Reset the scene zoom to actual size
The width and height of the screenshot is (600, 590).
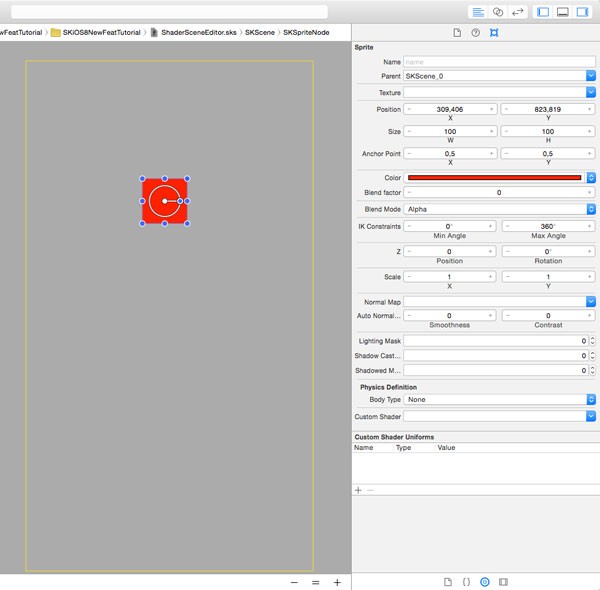point(315,583)
